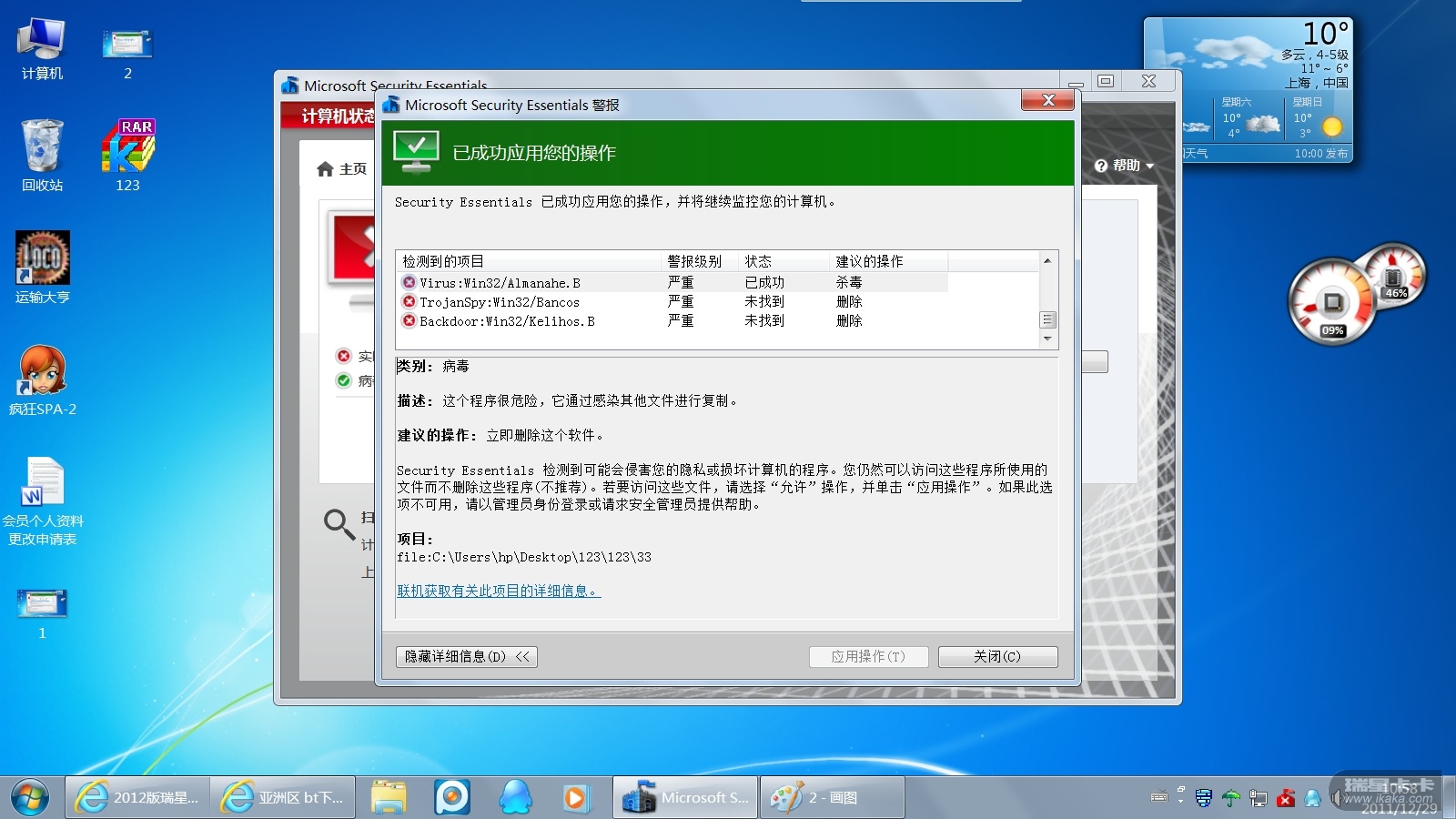Open the PPTV player taskbar icon

click(x=452, y=797)
